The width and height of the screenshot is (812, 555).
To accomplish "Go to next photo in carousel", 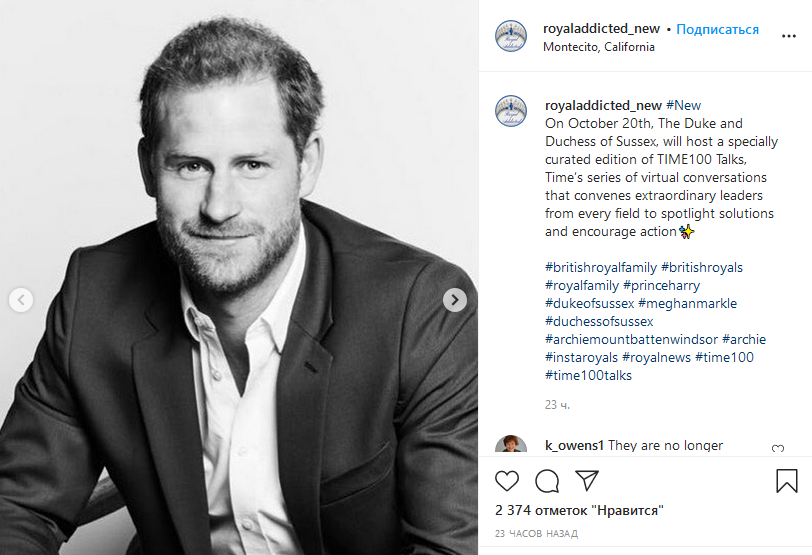I will [455, 299].
